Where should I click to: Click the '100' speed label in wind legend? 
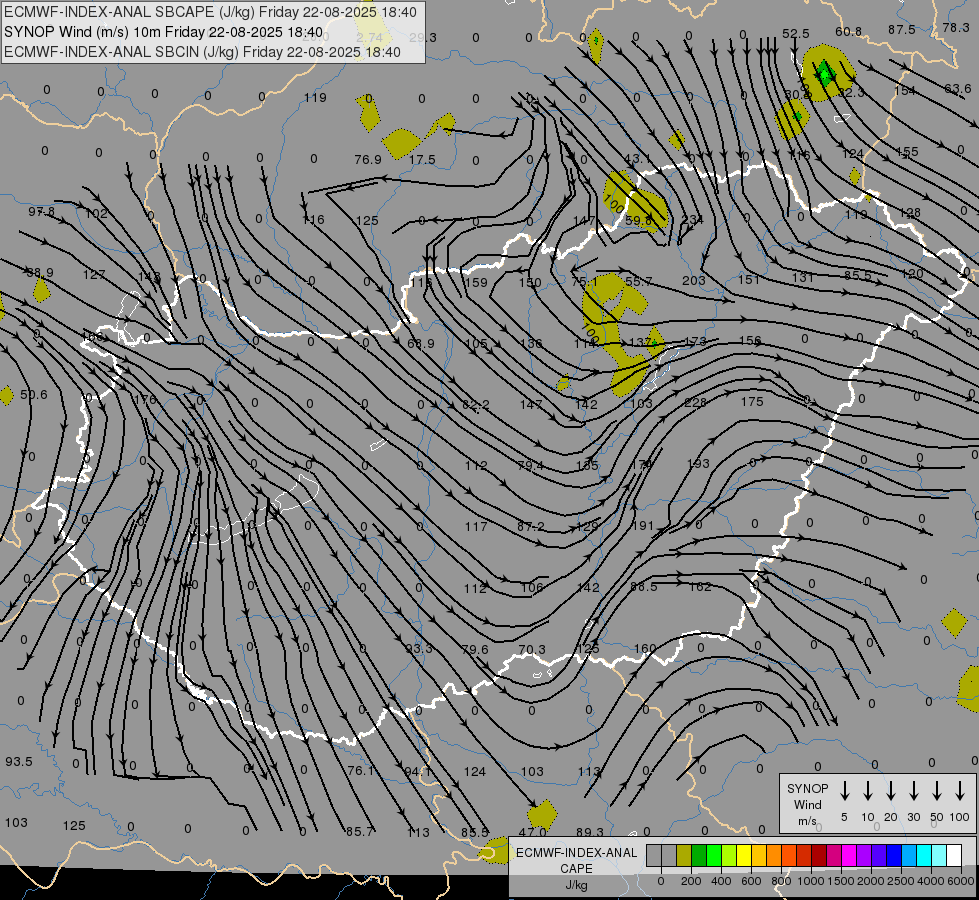[960, 817]
